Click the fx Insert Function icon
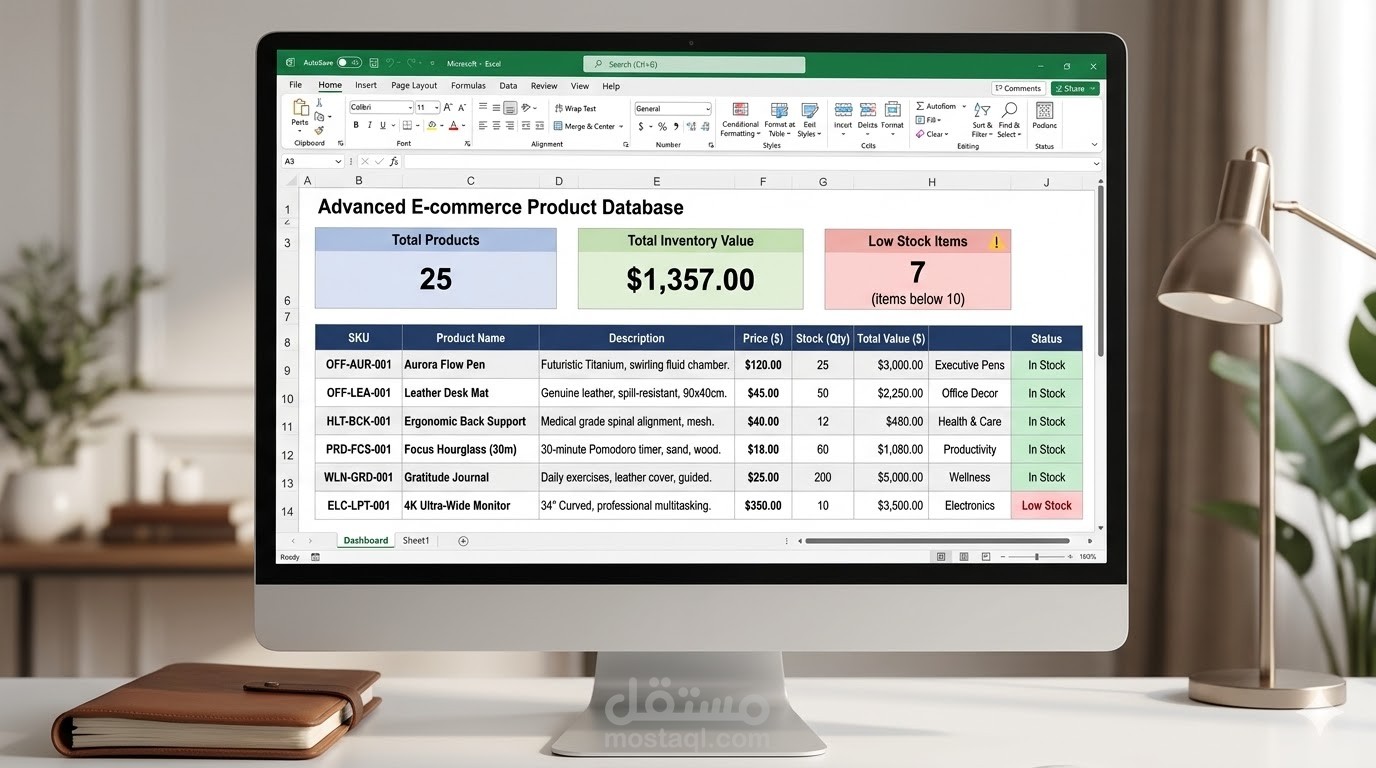 coord(393,161)
